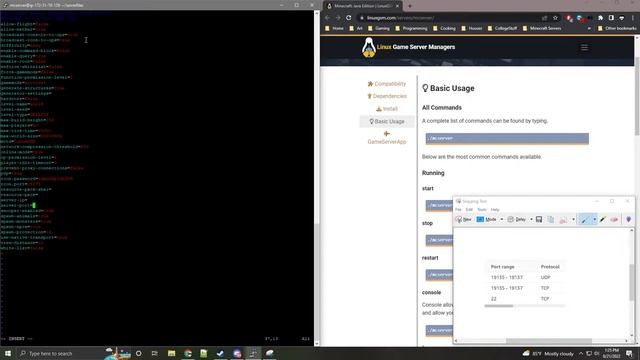Viewport: 640px width, 360px height.
Task: Open the Chrome Extensions puzzle icon
Action: (x=600, y=18)
